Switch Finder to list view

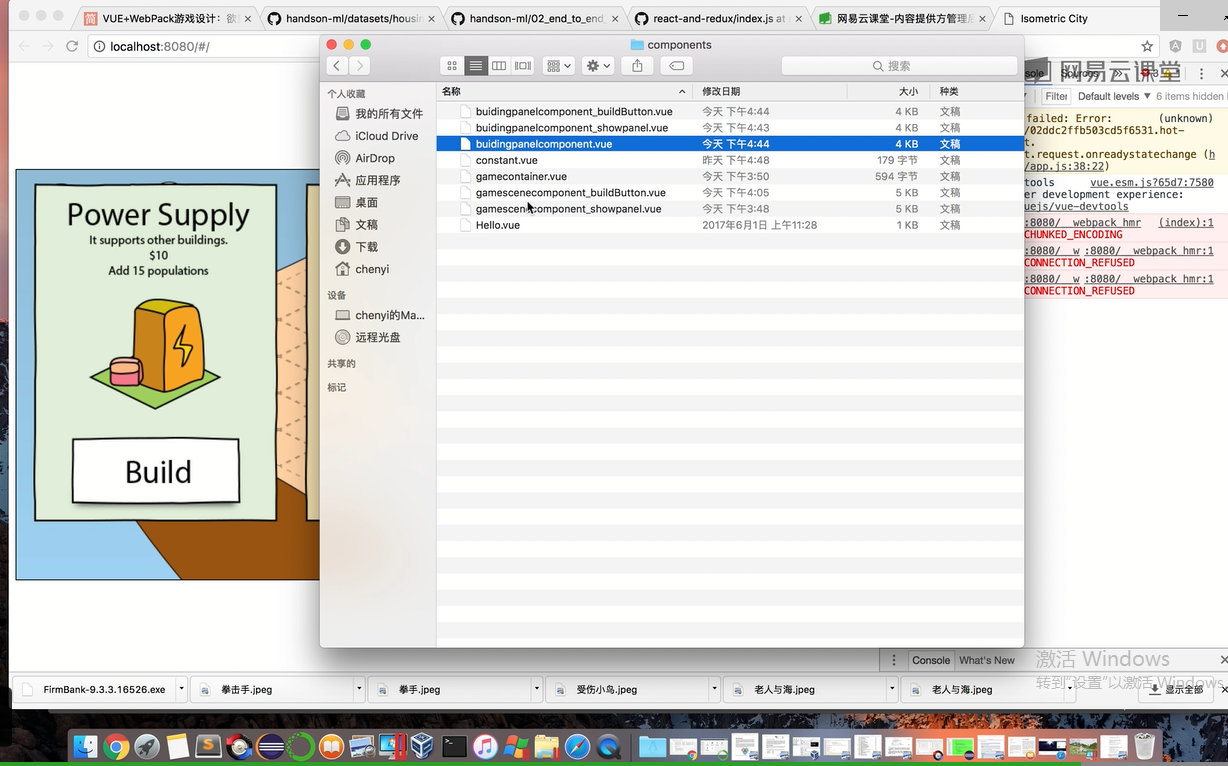[476, 65]
